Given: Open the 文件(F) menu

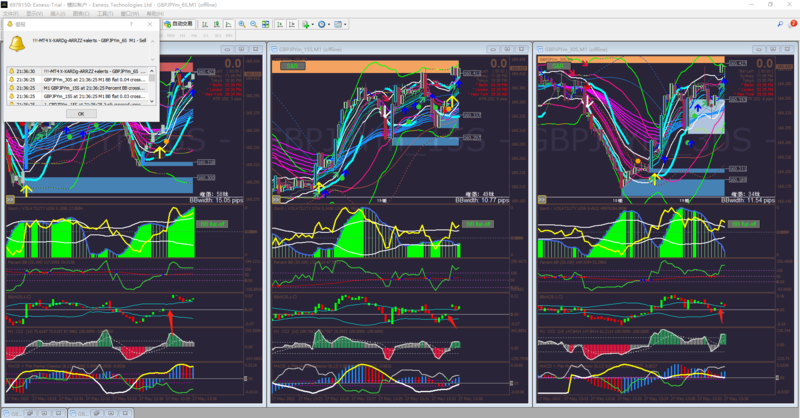Looking at the screenshot, I should 11,13.
